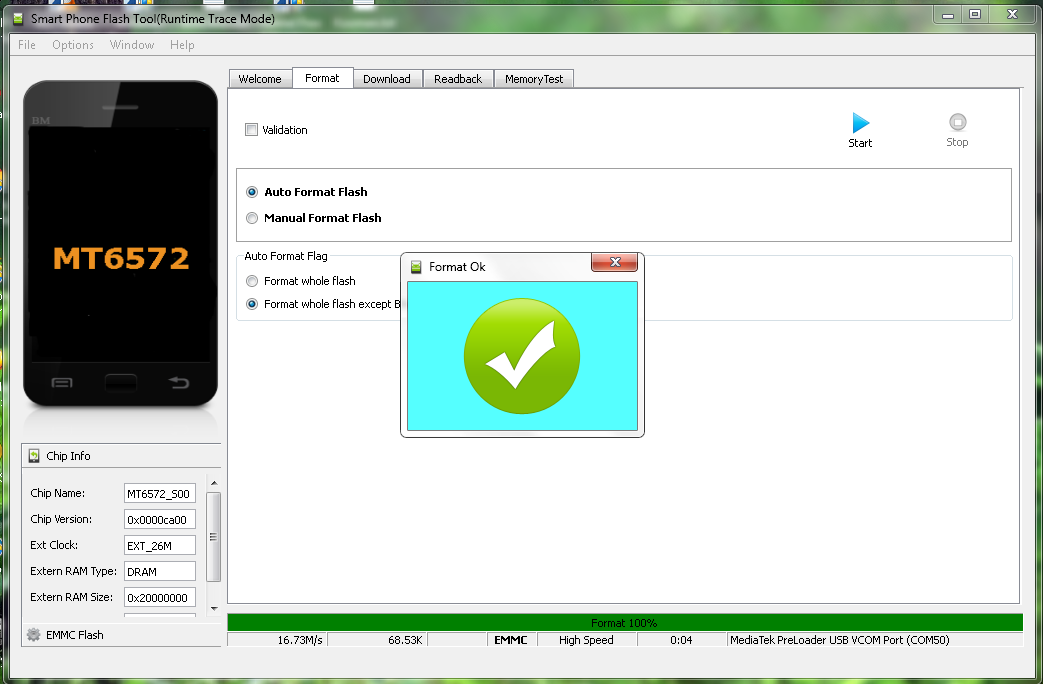Click the Stop icon
1043x684 pixels.
(x=957, y=122)
